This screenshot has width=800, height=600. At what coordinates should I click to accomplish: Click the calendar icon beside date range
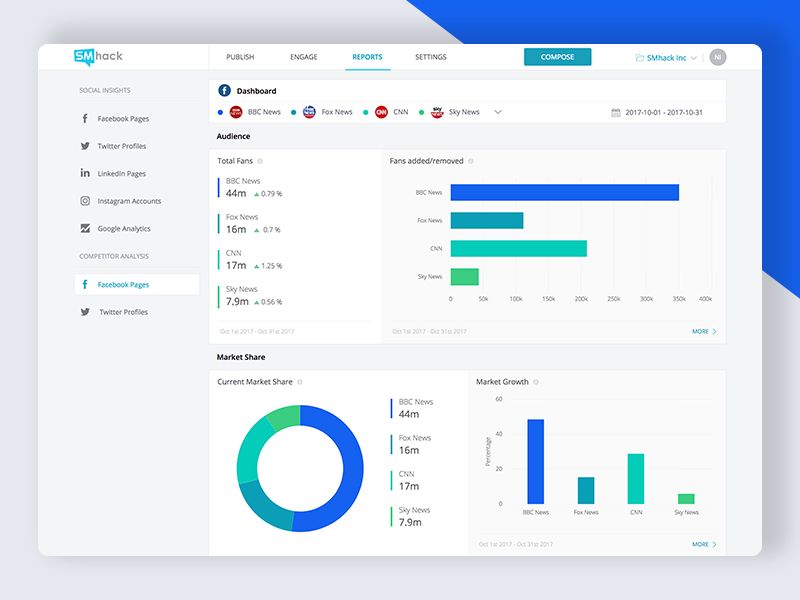(x=616, y=112)
